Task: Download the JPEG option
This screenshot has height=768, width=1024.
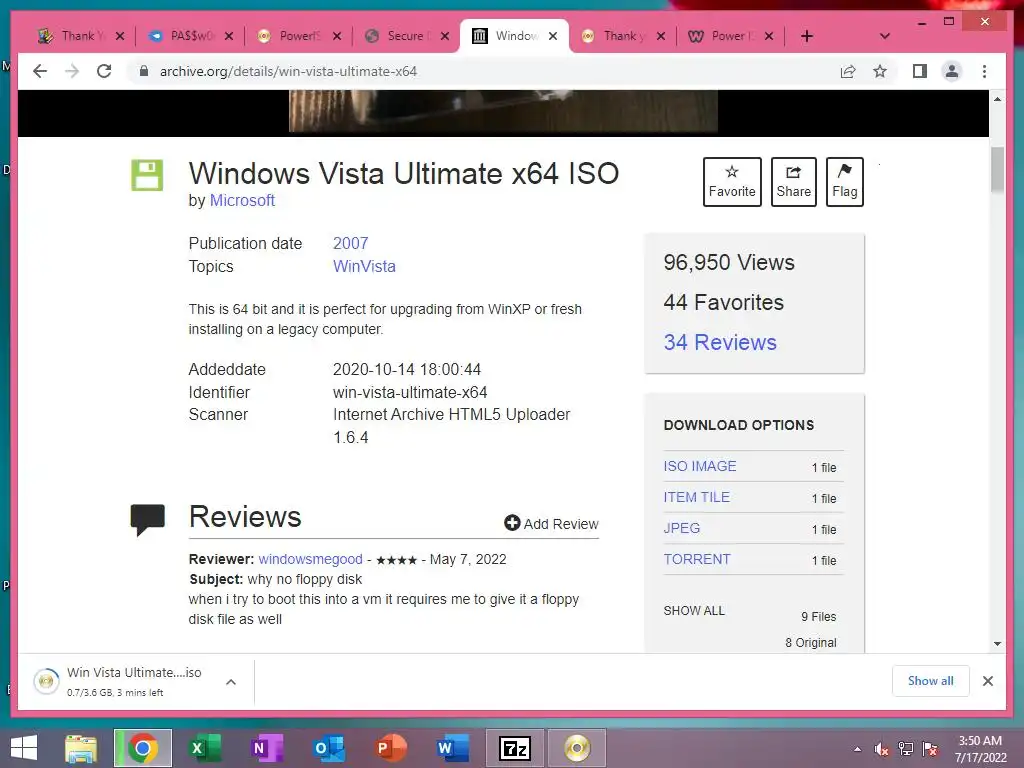Action: click(682, 528)
